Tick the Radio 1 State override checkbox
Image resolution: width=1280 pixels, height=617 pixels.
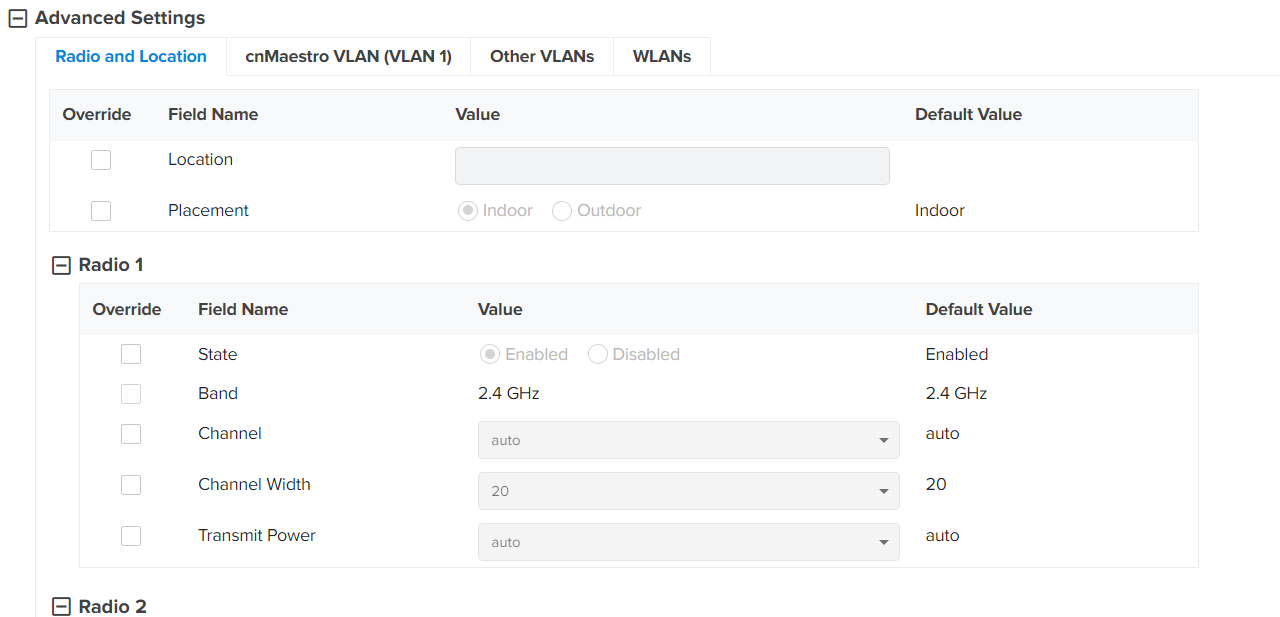(x=131, y=355)
